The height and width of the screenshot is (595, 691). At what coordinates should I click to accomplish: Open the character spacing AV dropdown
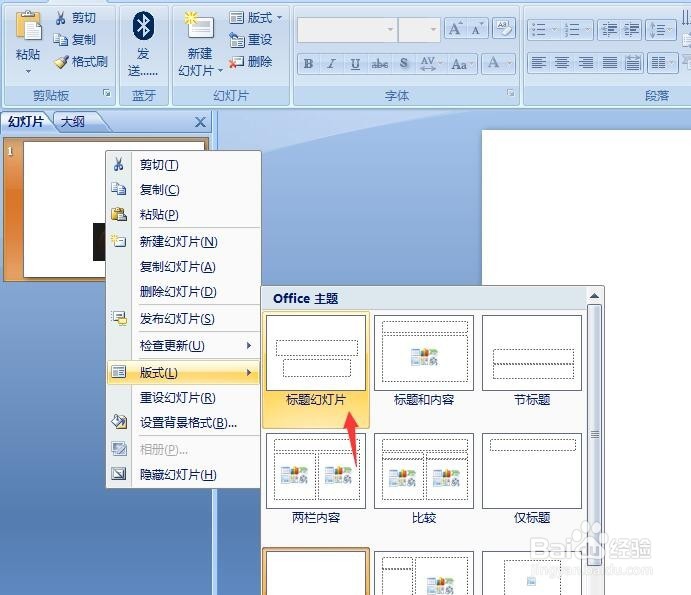click(431, 64)
